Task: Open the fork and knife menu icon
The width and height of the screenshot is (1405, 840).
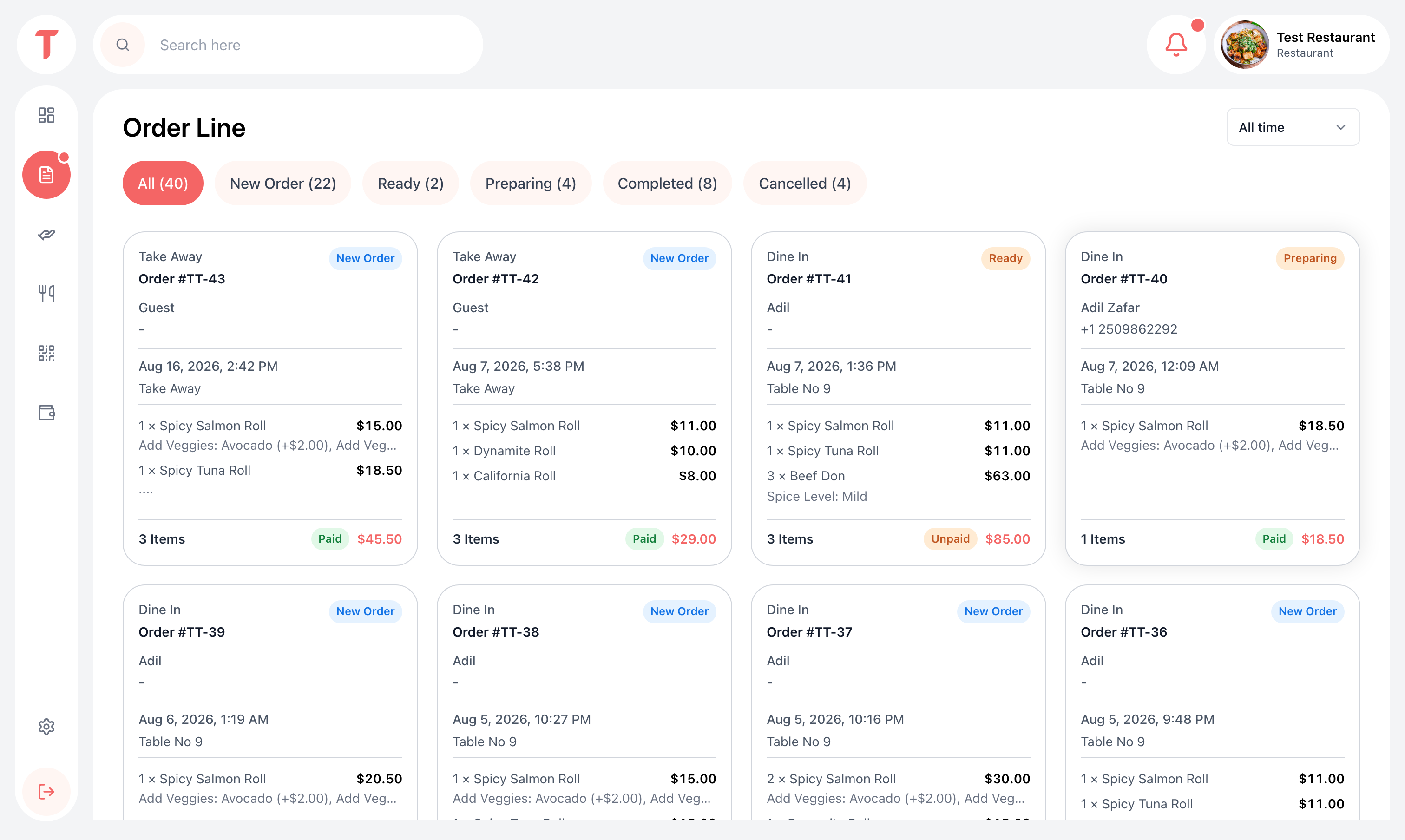Action: (x=46, y=293)
